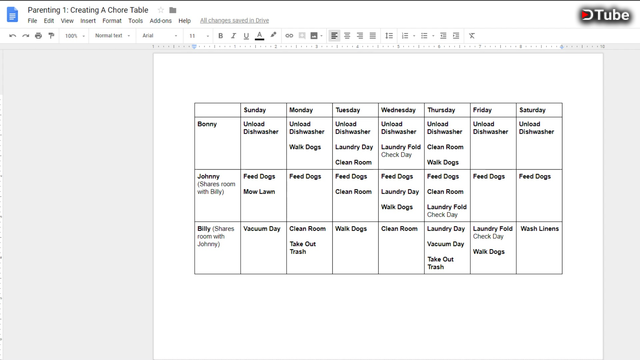Star the document

click(x=161, y=10)
